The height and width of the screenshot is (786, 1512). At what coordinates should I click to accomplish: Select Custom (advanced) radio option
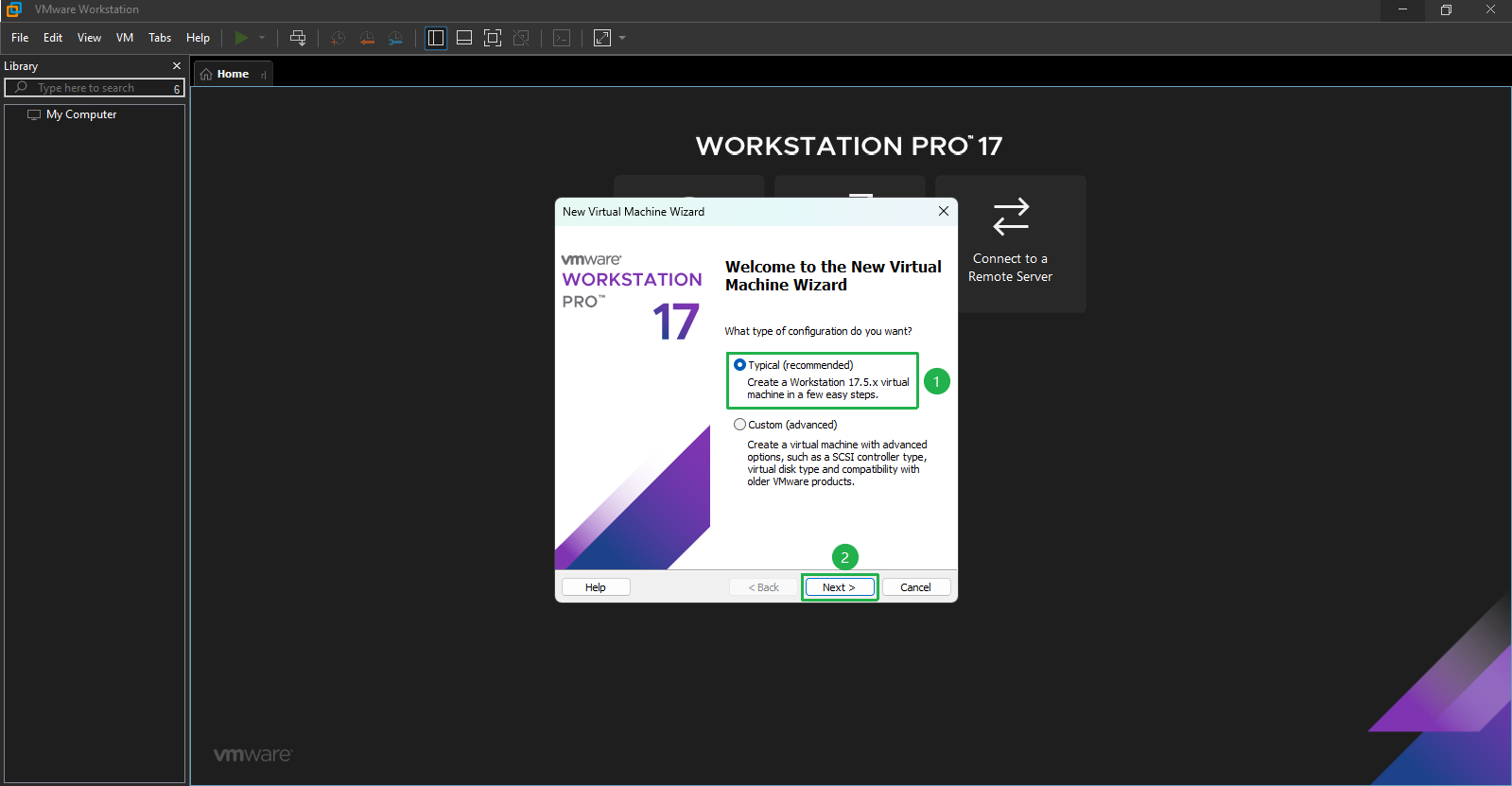point(740,425)
